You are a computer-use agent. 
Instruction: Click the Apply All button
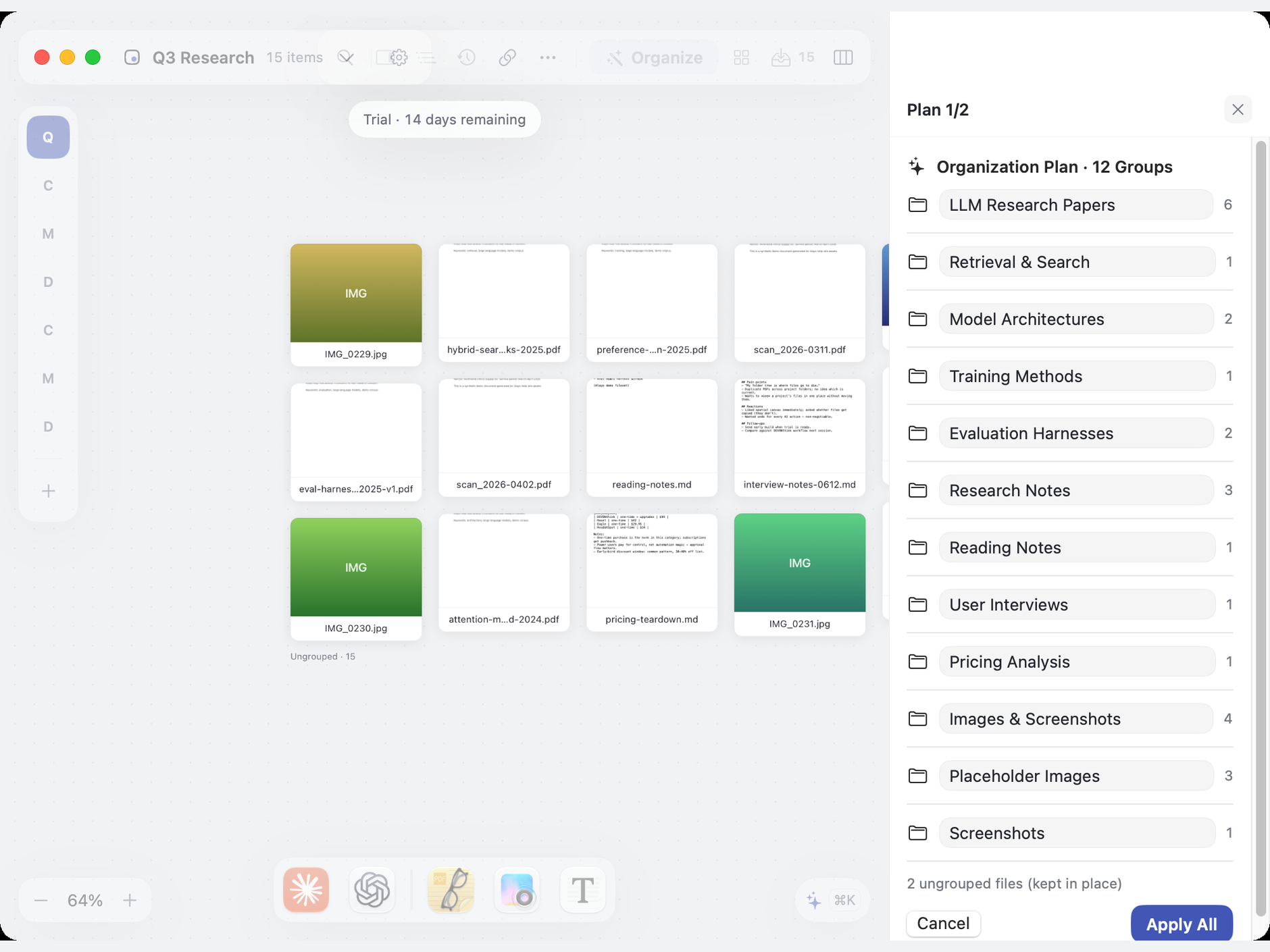pyautogui.click(x=1182, y=923)
